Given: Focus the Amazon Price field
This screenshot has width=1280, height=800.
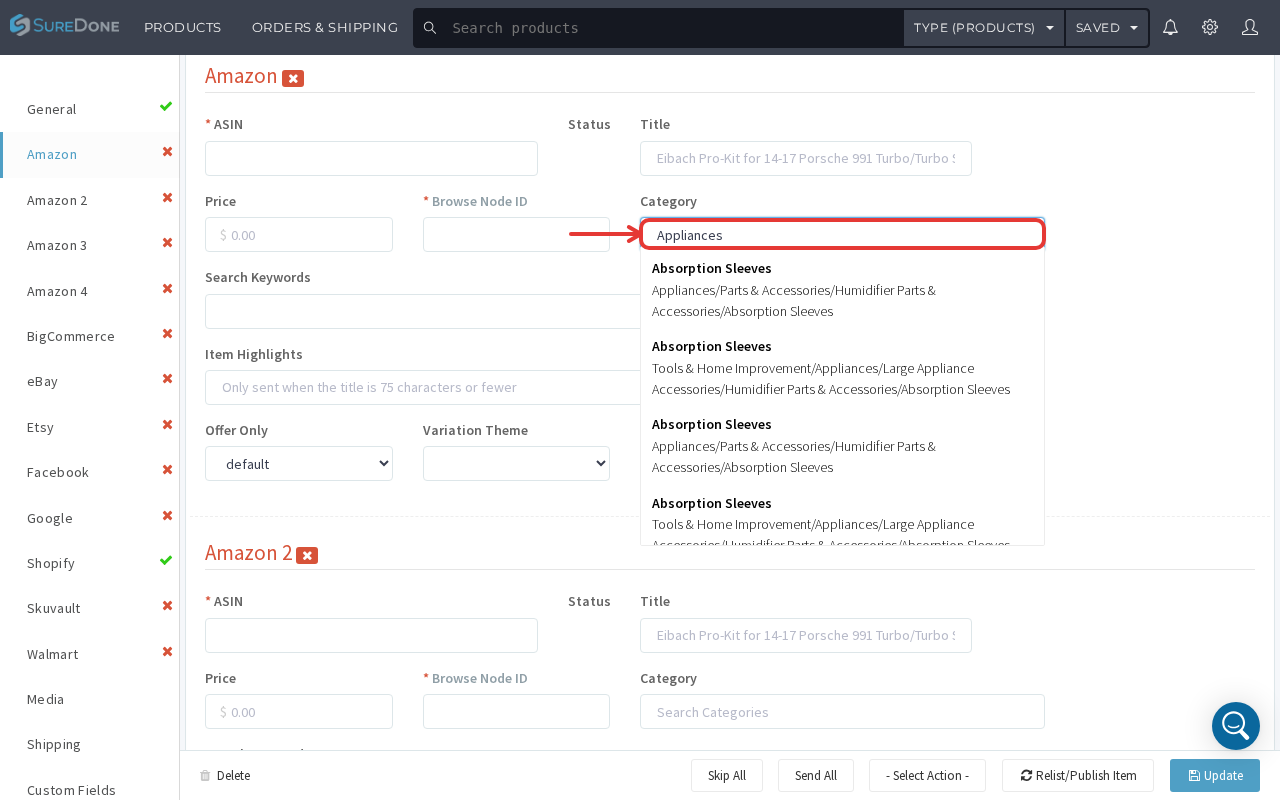Looking at the screenshot, I should [x=299, y=235].
